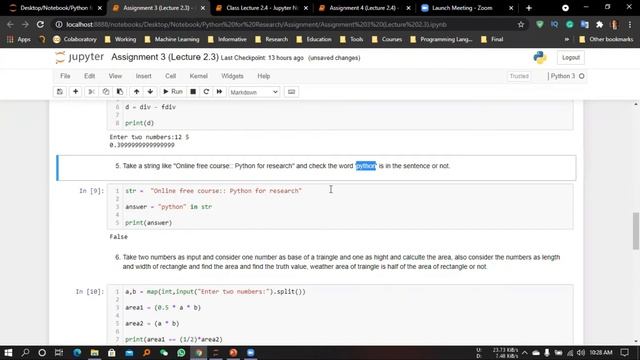The width and height of the screenshot is (640, 360).
Task: Open Windows search in taskbar
Action: (25, 352)
